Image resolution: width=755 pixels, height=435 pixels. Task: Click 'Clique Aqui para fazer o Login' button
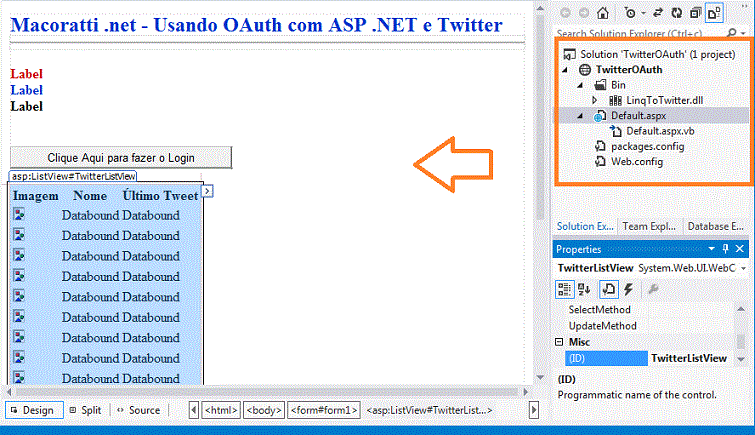(121, 158)
